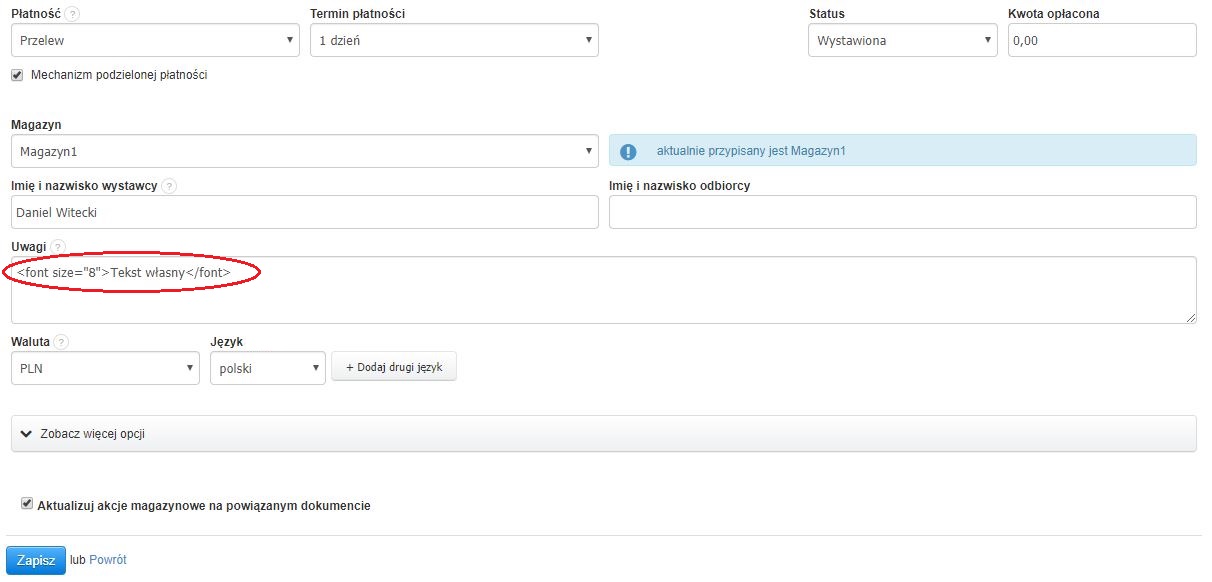
Task: Click the Imię i nazwisko odbiorcy field
Action: point(902,212)
